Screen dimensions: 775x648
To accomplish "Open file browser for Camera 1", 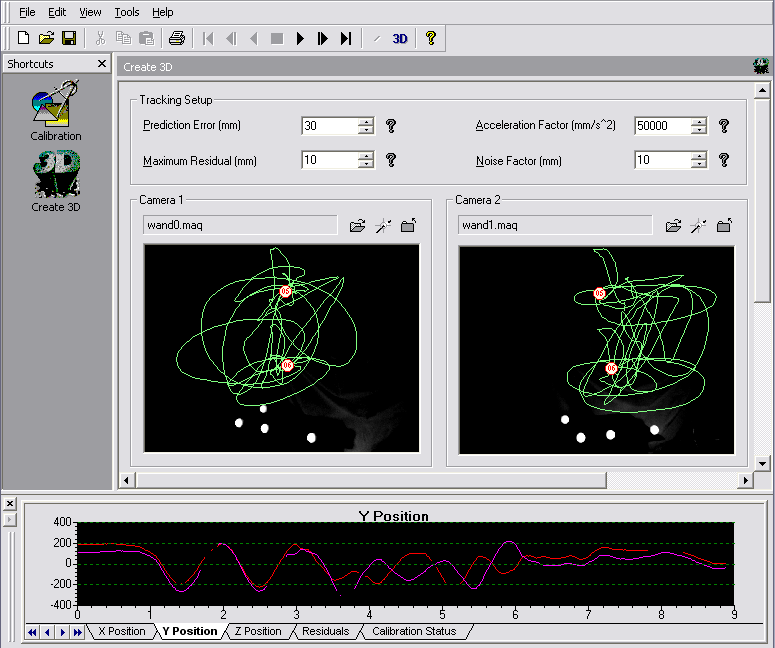I will click(357, 226).
